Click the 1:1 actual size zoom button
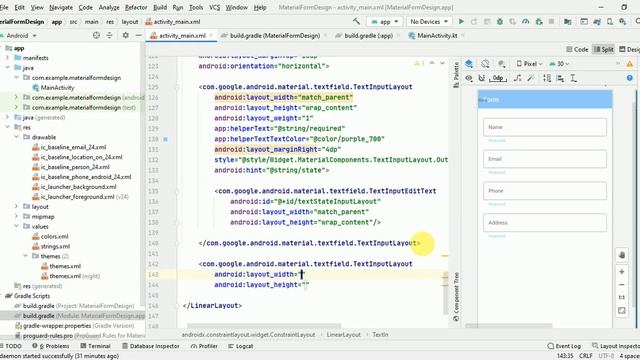 (x=622, y=297)
